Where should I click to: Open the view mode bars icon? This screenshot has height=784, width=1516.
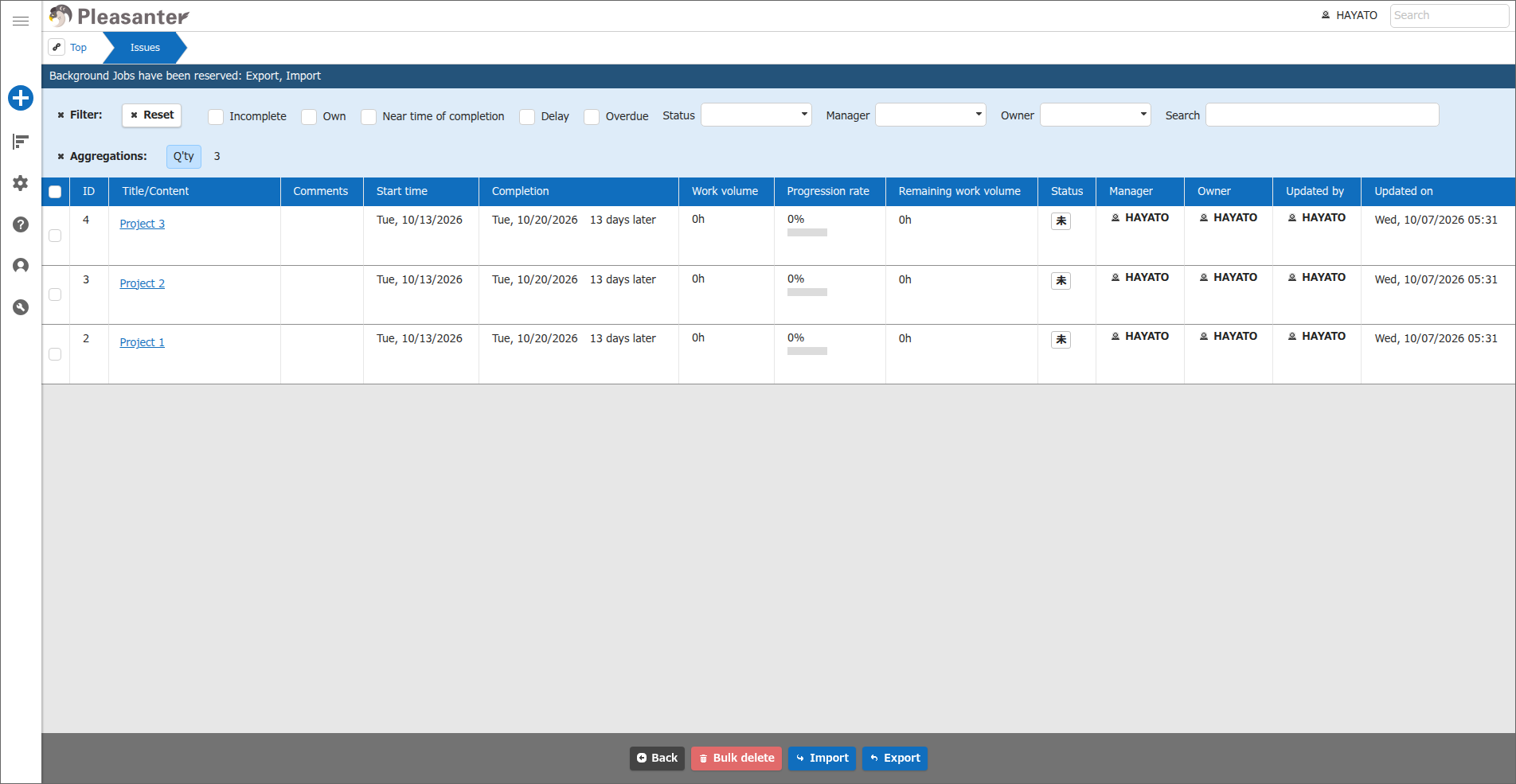pos(21,142)
